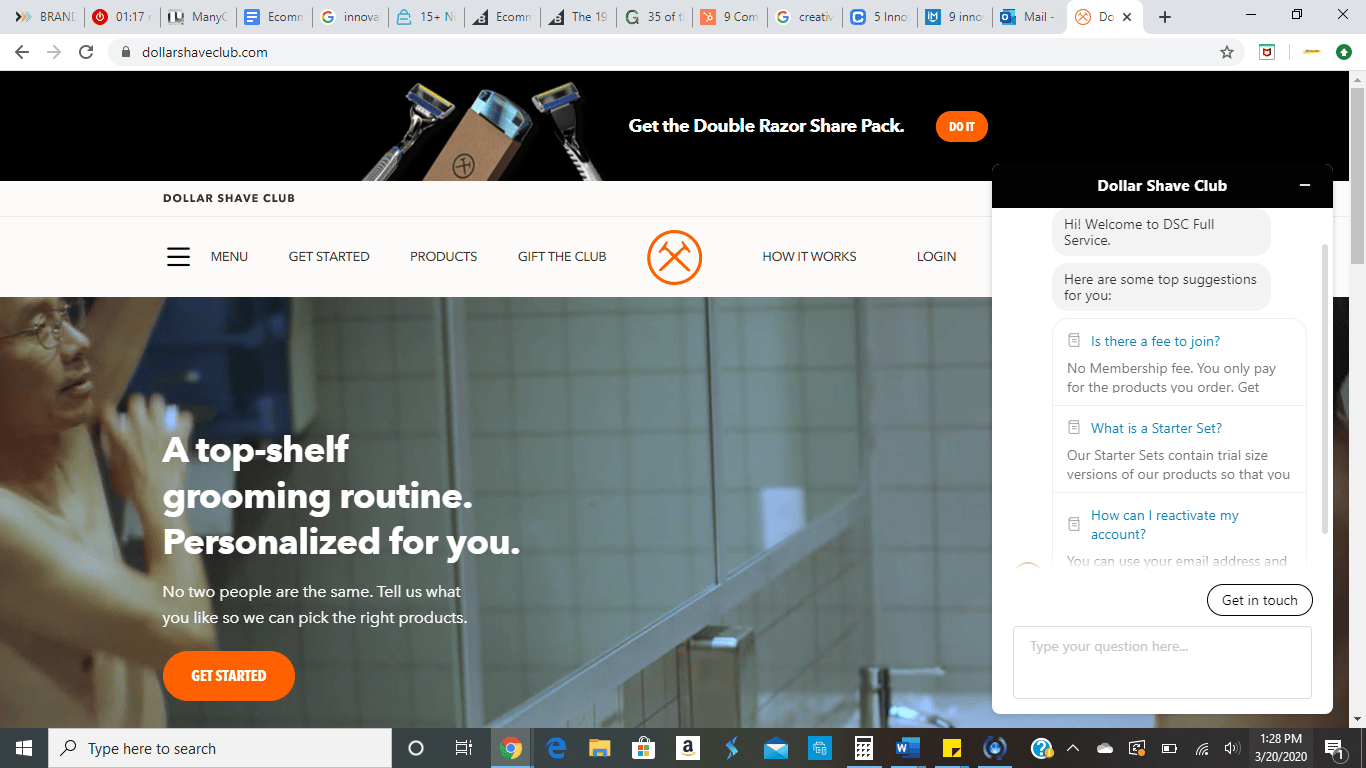This screenshot has width=1366, height=768.
Task: Open Amazon from the Windows taskbar
Action: (686, 748)
